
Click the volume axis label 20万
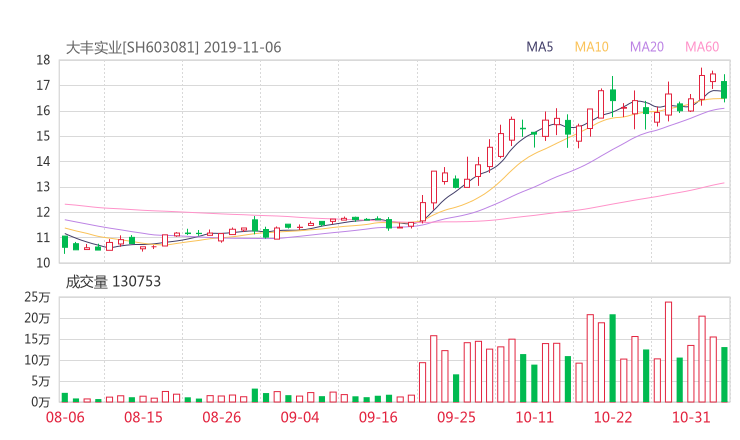[x=37, y=318]
